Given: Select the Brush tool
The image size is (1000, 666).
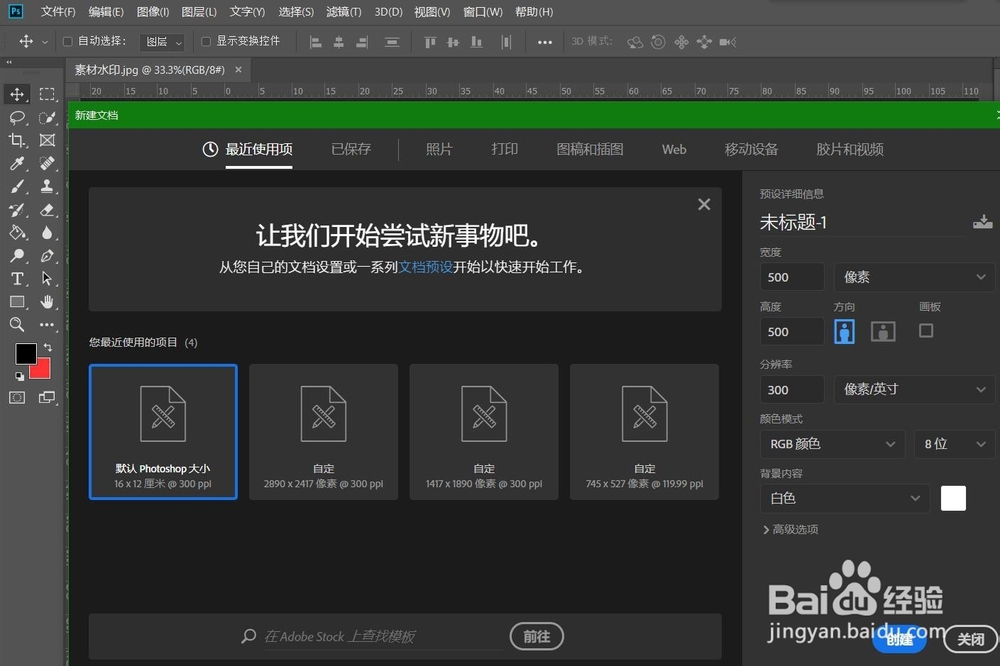Looking at the screenshot, I should [x=17, y=186].
